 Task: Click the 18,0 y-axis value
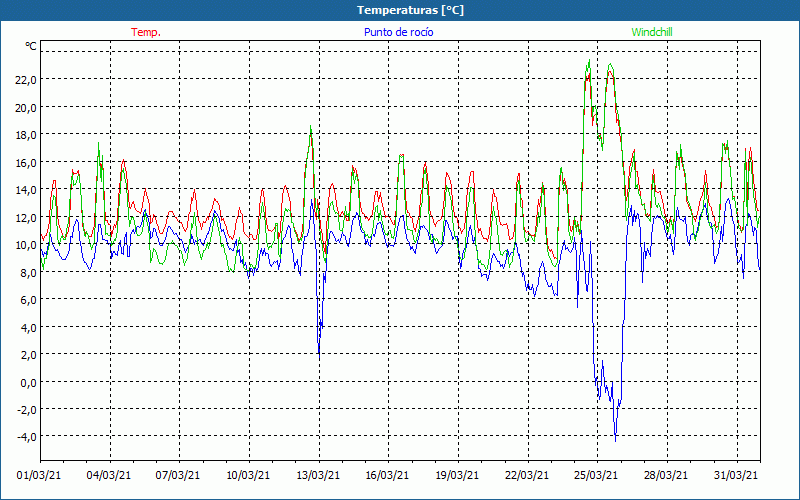click(x=26, y=135)
